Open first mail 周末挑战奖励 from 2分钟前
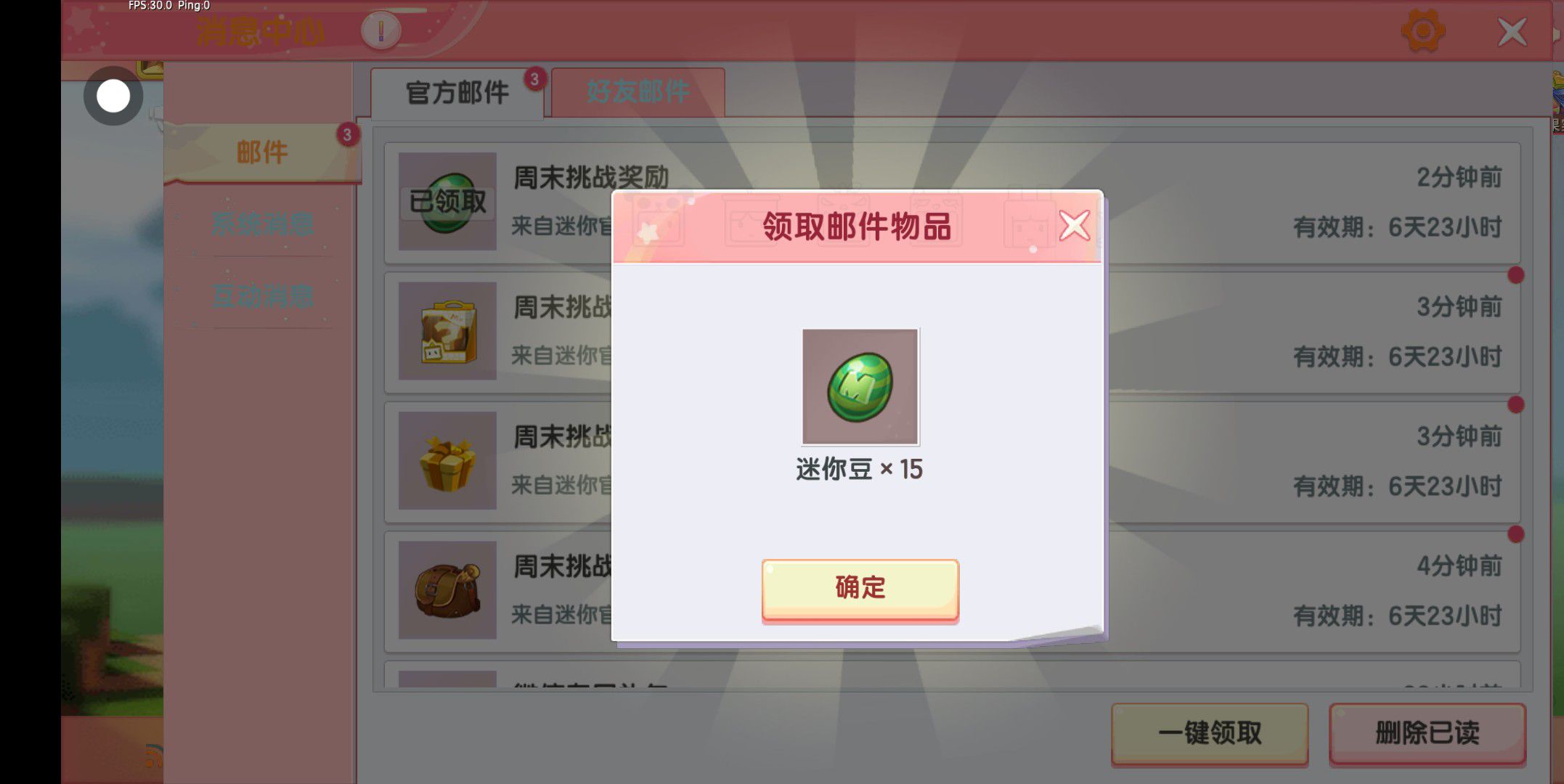 pos(952,203)
